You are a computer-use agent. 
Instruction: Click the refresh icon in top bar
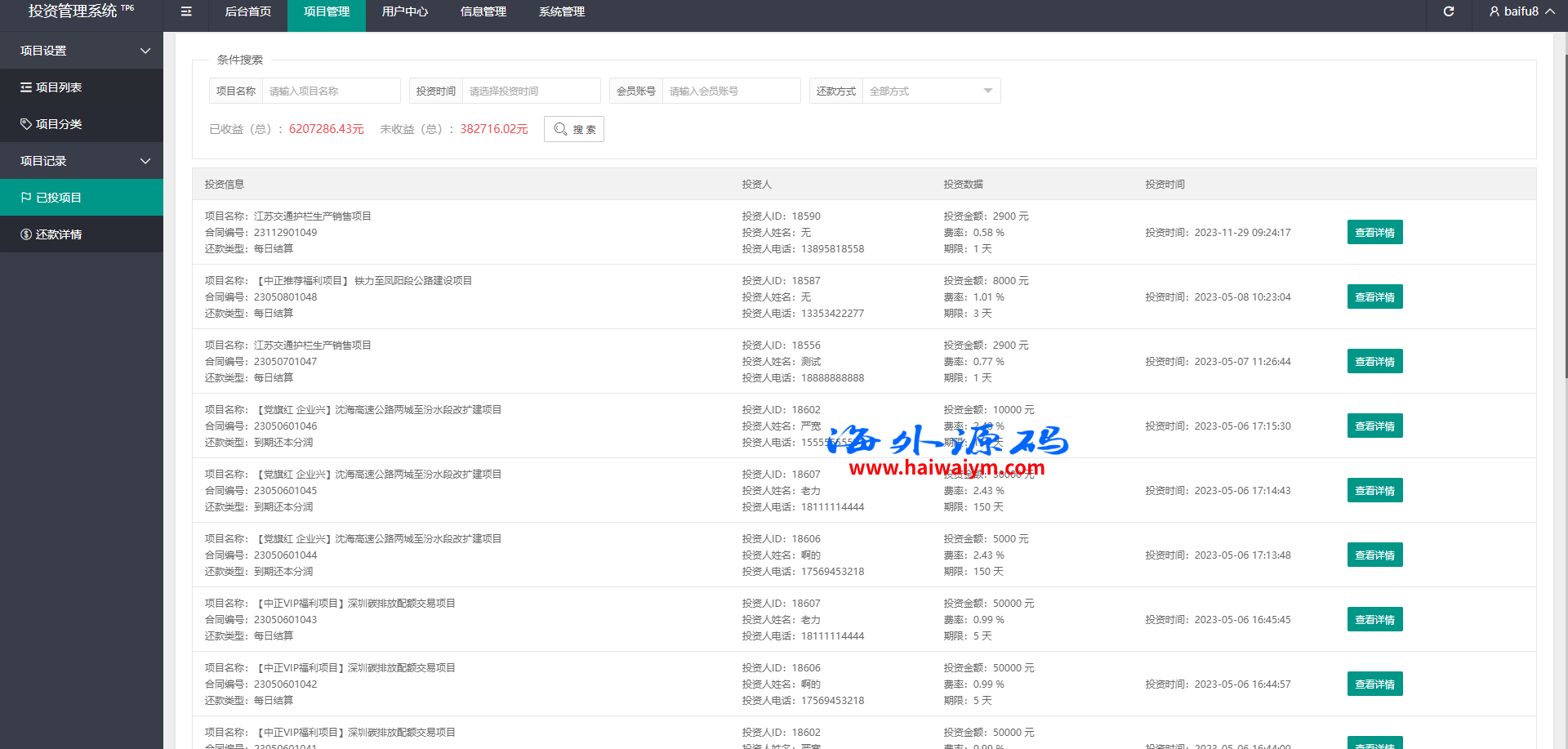(x=1449, y=11)
